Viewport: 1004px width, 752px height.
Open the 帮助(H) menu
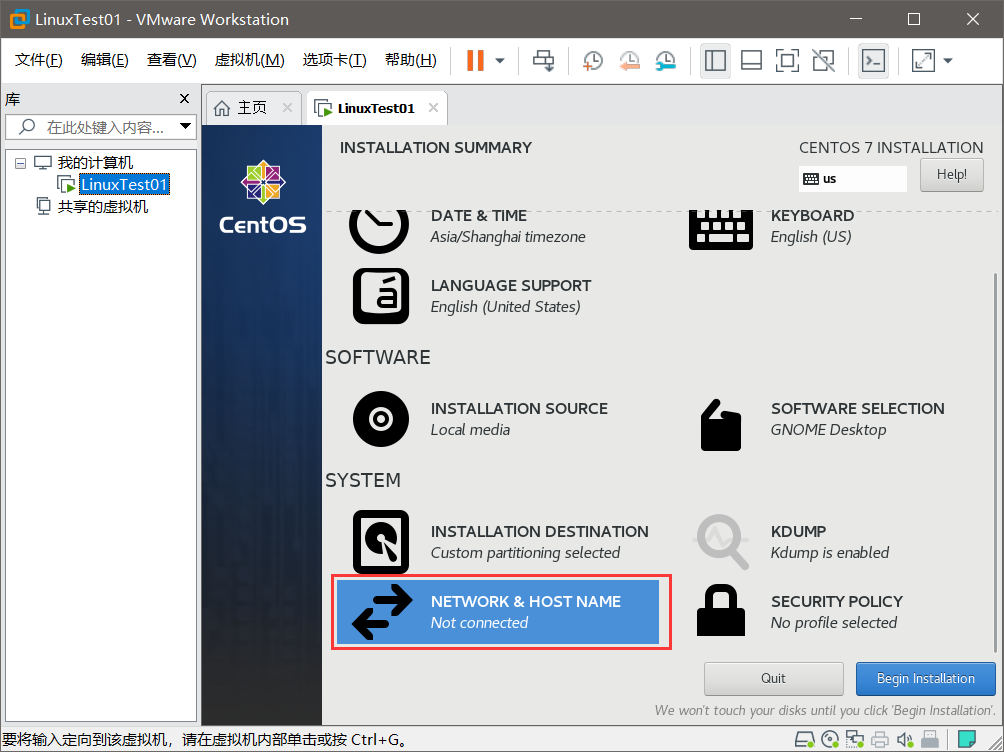click(410, 60)
